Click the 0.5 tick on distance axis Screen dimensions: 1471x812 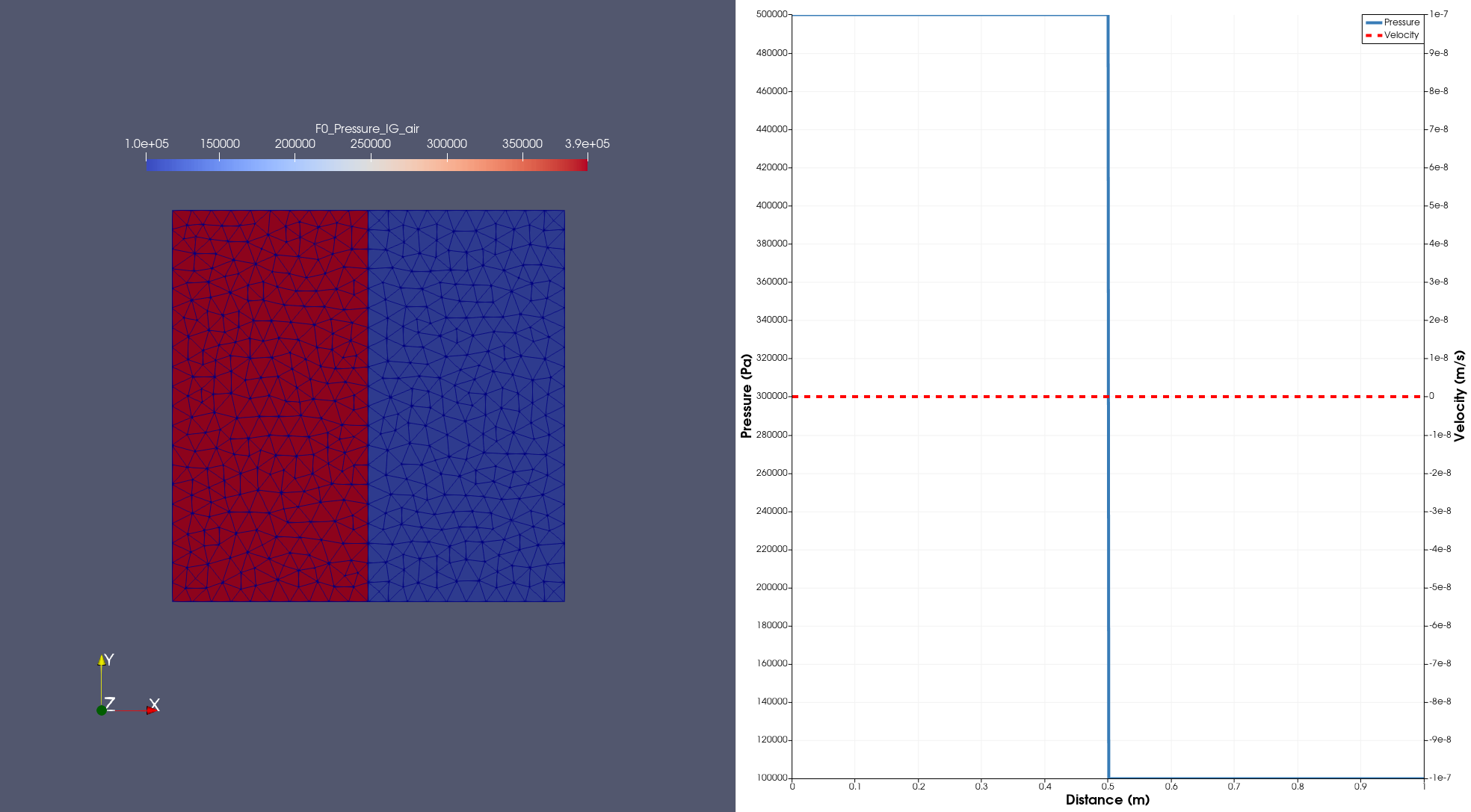click(1108, 786)
